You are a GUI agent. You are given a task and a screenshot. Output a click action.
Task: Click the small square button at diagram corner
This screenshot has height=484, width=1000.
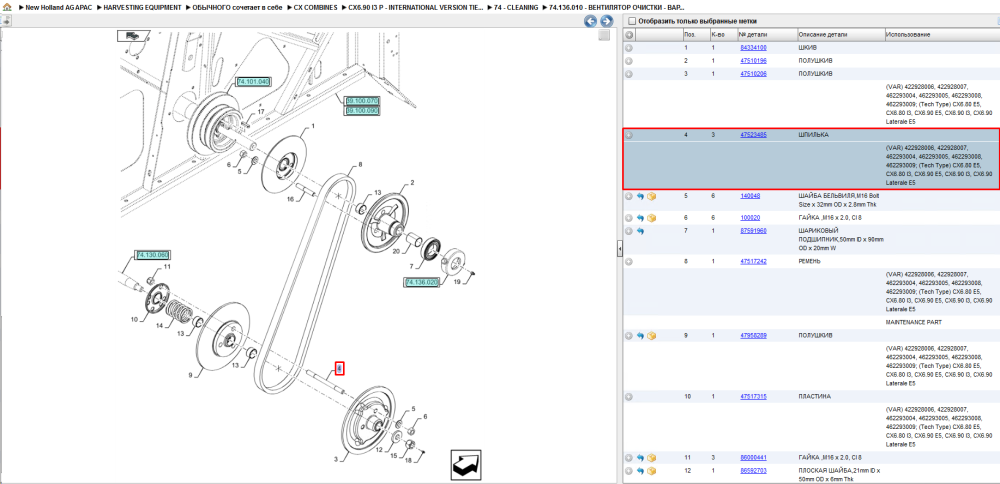tap(604, 35)
